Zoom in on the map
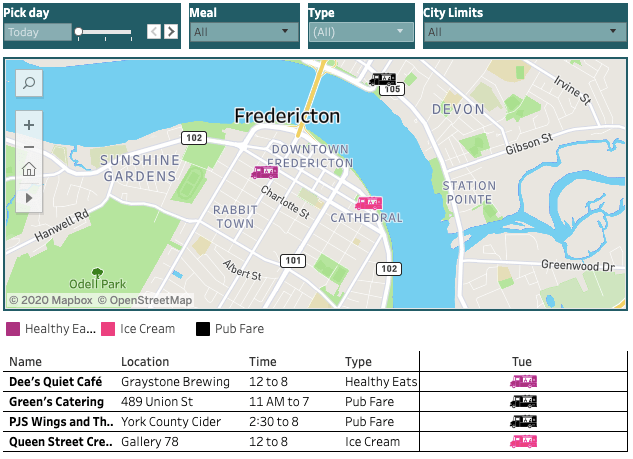 pyautogui.click(x=29, y=125)
